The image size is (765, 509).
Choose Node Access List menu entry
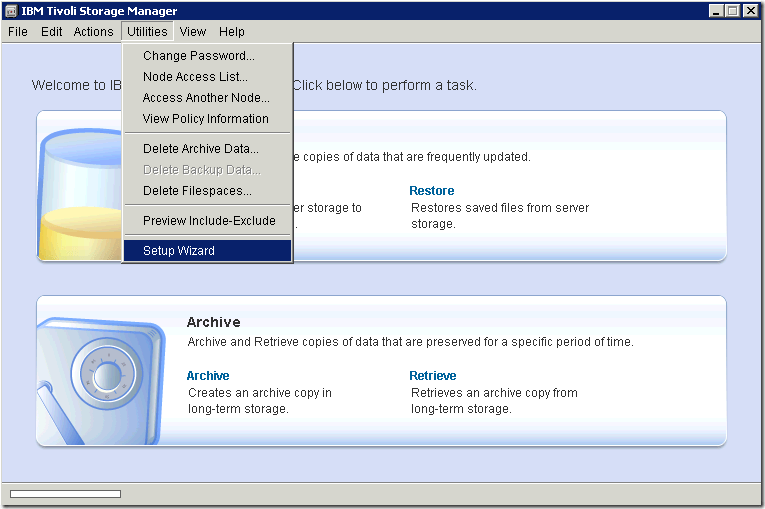195,77
